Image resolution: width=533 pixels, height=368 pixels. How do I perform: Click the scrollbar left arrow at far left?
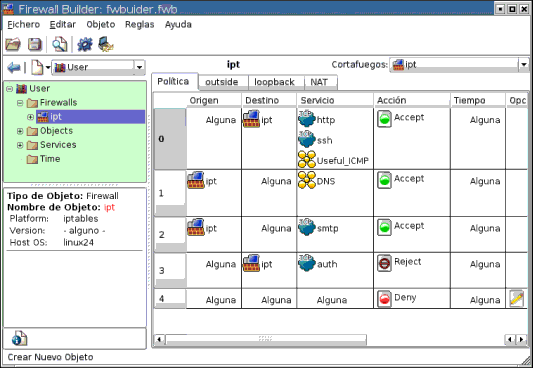[x=159, y=339]
